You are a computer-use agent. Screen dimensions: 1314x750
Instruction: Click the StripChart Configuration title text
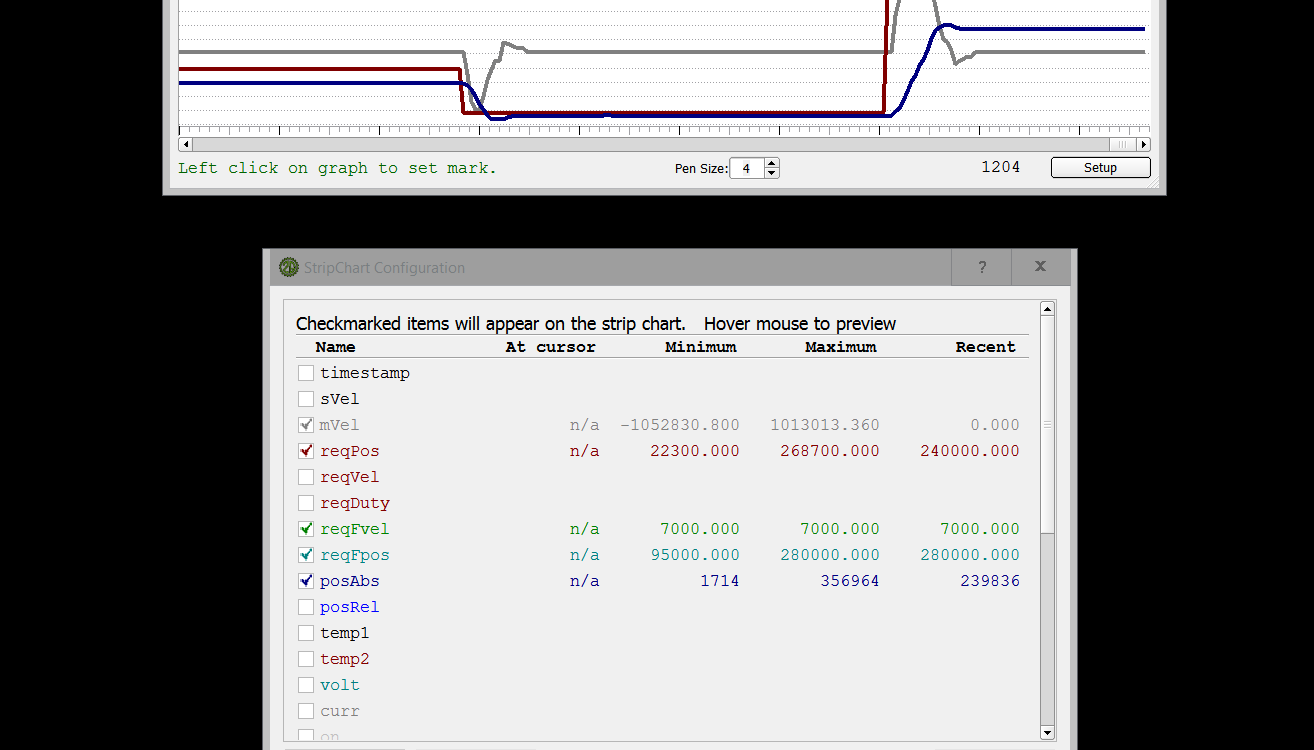click(384, 268)
